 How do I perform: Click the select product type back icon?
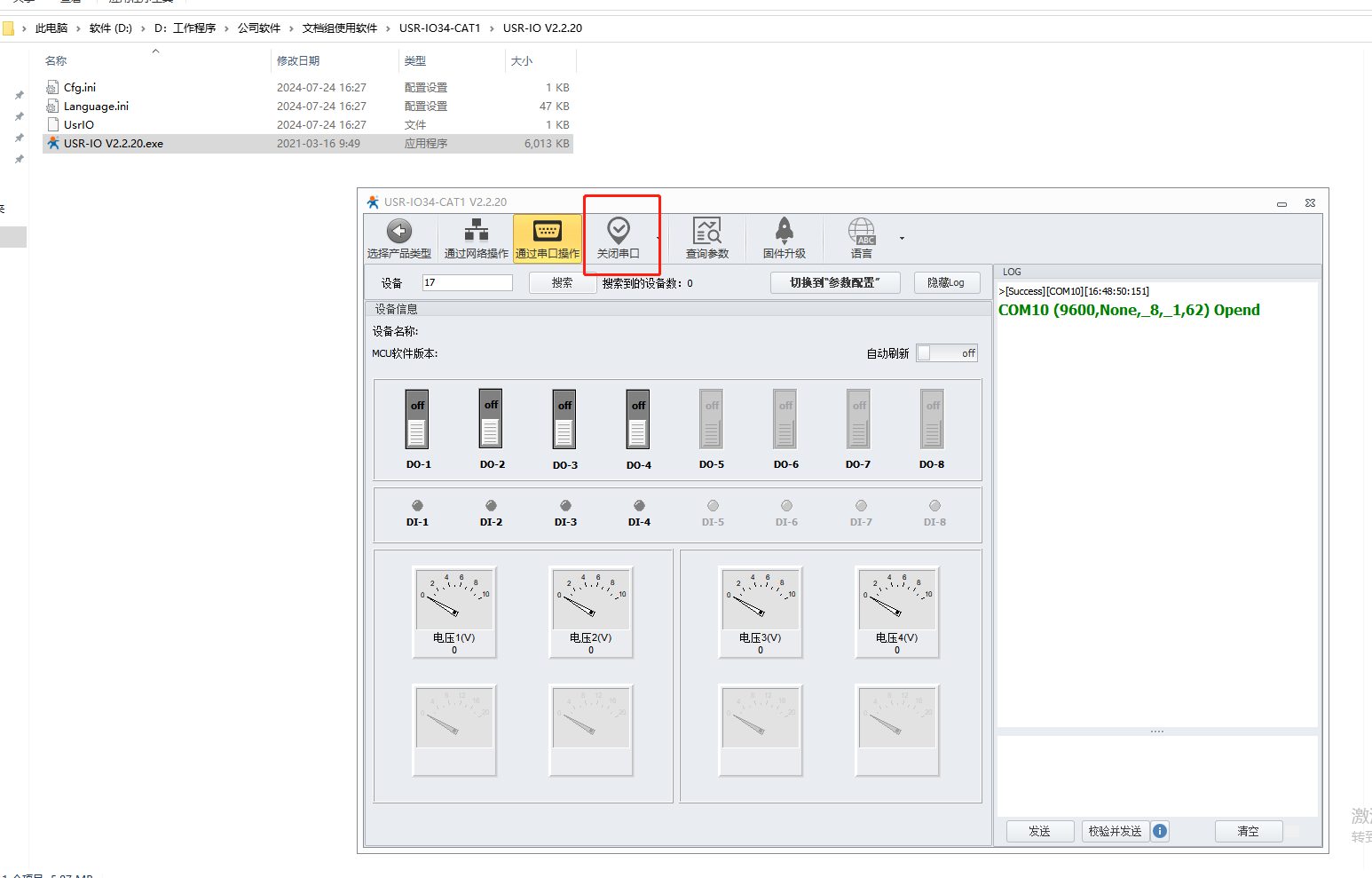399,232
